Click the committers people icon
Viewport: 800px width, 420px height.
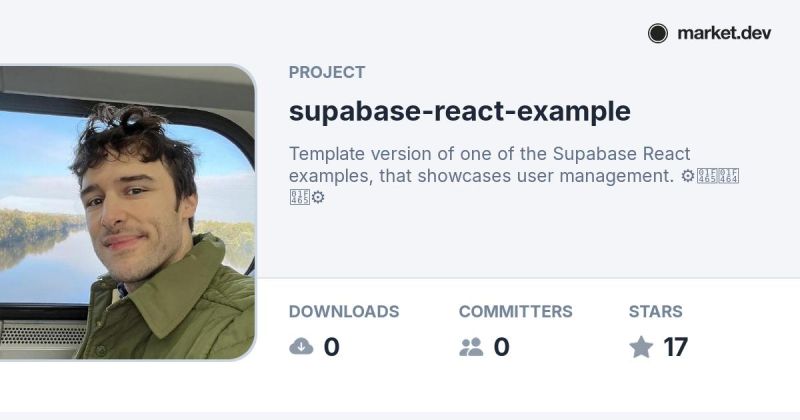click(471, 347)
